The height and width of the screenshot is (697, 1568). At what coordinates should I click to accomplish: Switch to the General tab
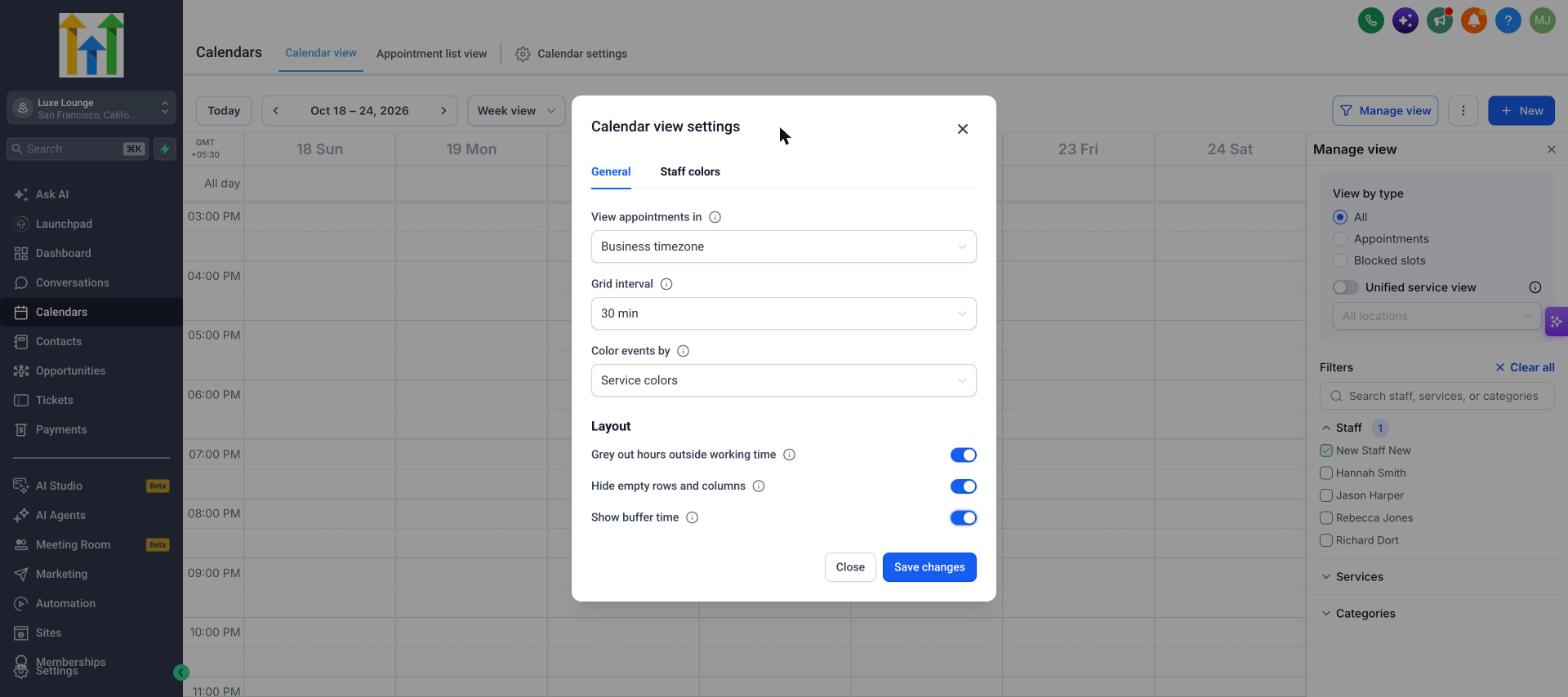pyautogui.click(x=611, y=172)
